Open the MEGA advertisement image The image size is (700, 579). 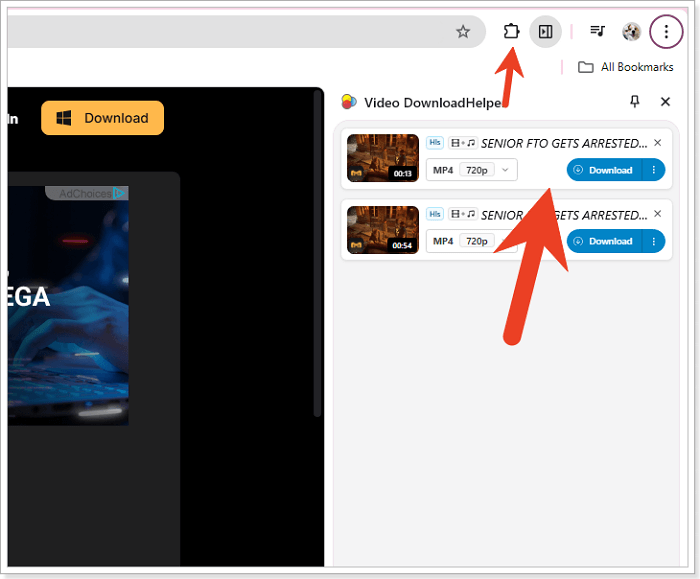click(x=68, y=306)
